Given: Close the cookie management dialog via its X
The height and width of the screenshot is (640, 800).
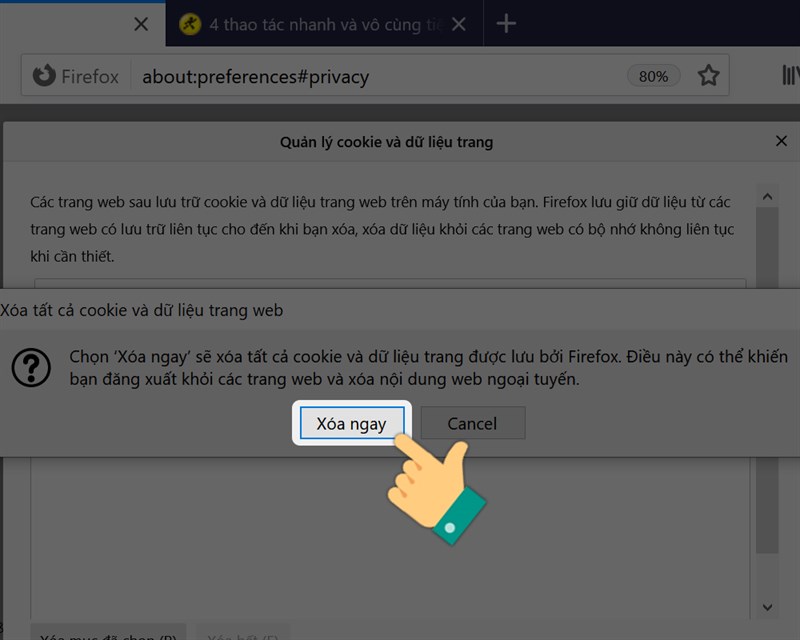Looking at the screenshot, I should pyautogui.click(x=781, y=141).
